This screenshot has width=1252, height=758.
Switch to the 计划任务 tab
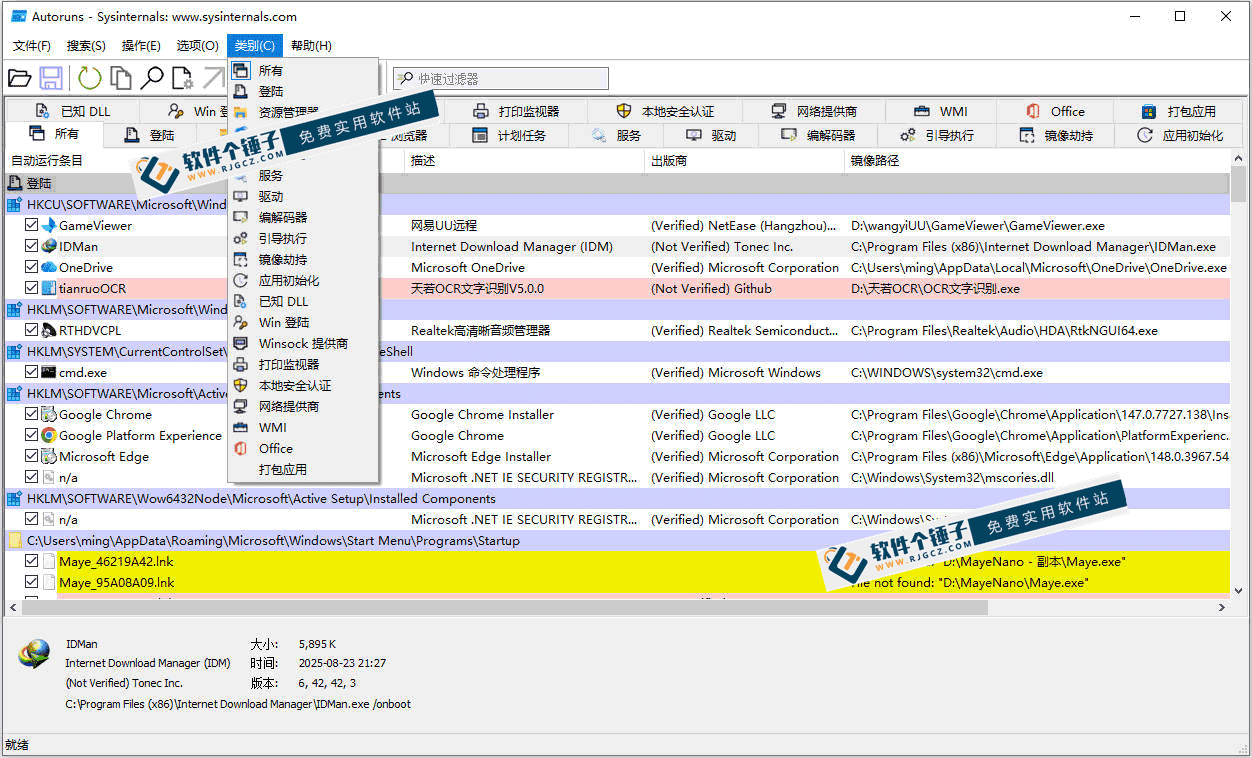509,136
